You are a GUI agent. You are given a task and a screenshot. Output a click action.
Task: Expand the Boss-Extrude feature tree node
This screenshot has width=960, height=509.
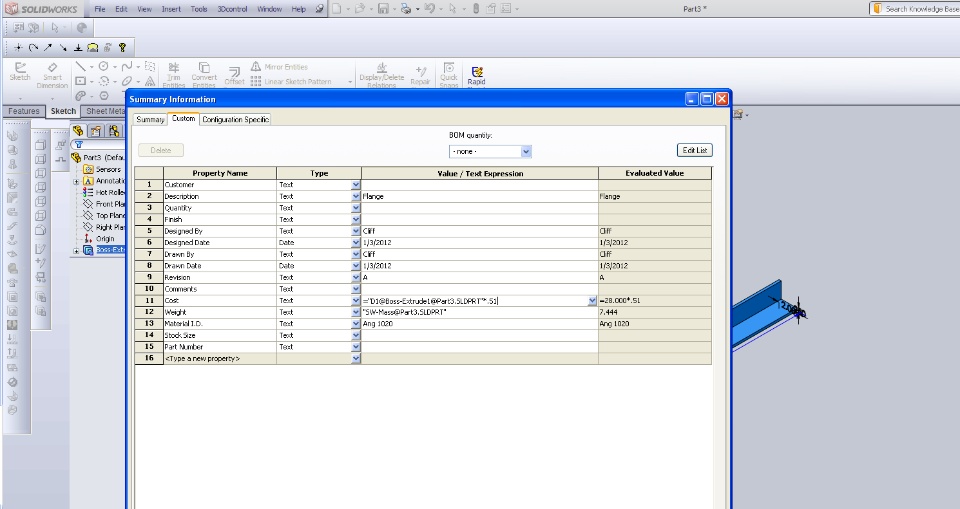(77, 251)
